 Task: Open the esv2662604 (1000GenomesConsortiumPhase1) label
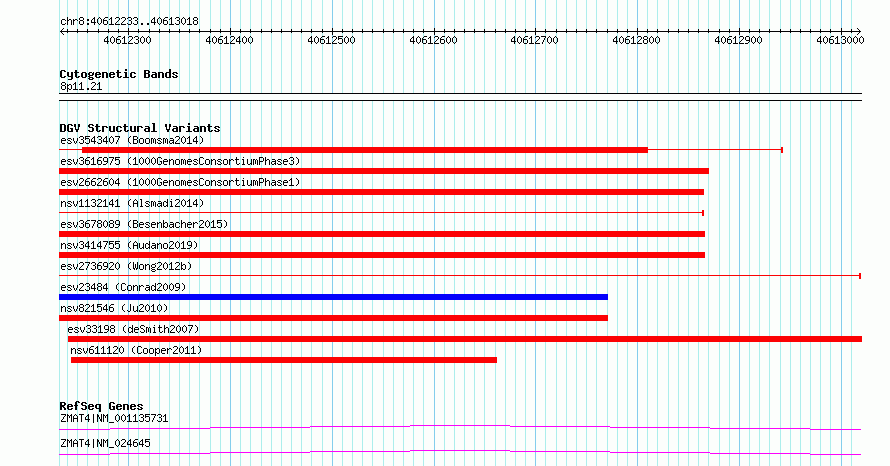tap(180, 182)
